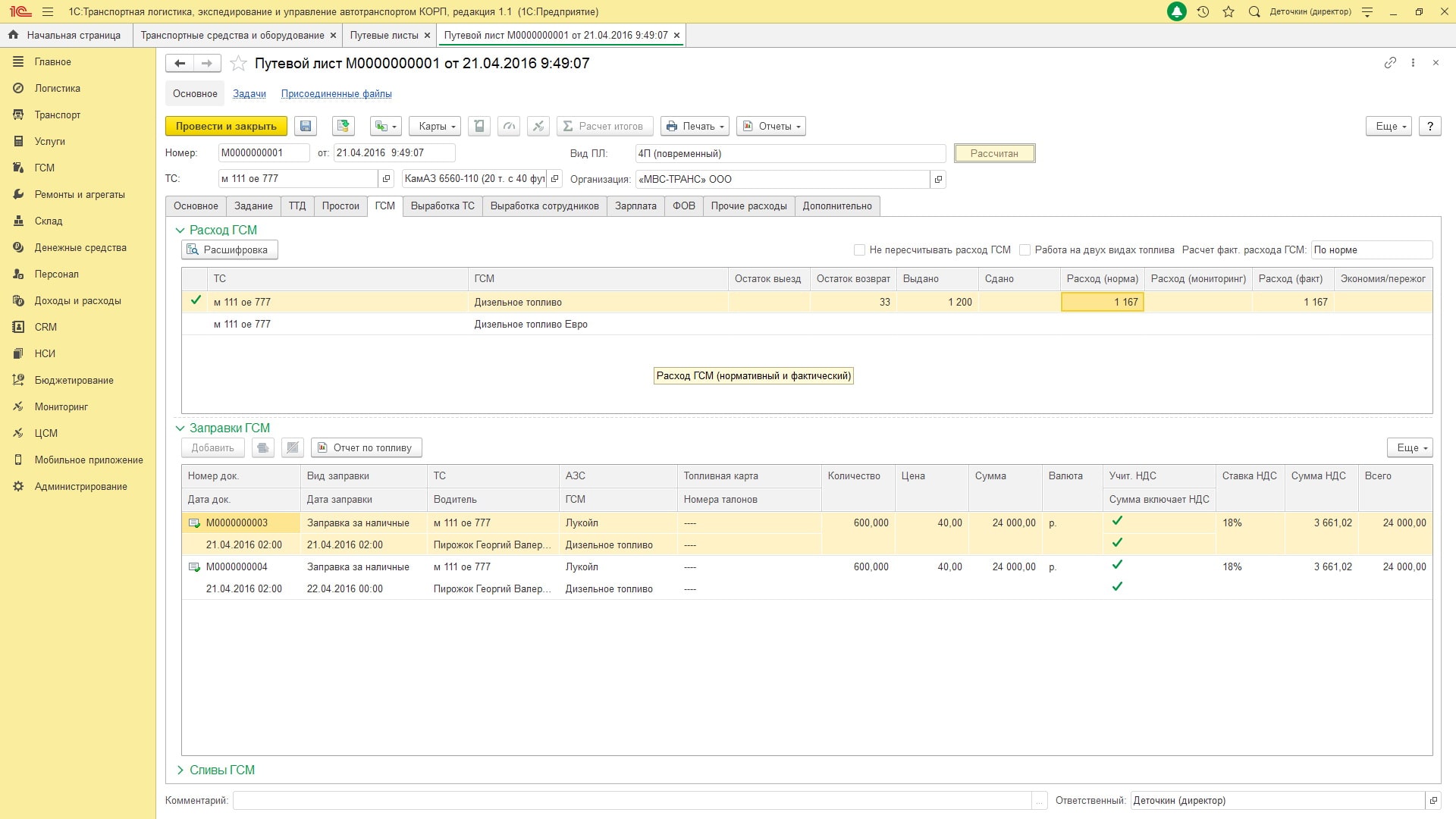Screen dimensions: 1456x819
Task: Click the Комментарий input field
Action: pyautogui.click(x=632, y=800)
